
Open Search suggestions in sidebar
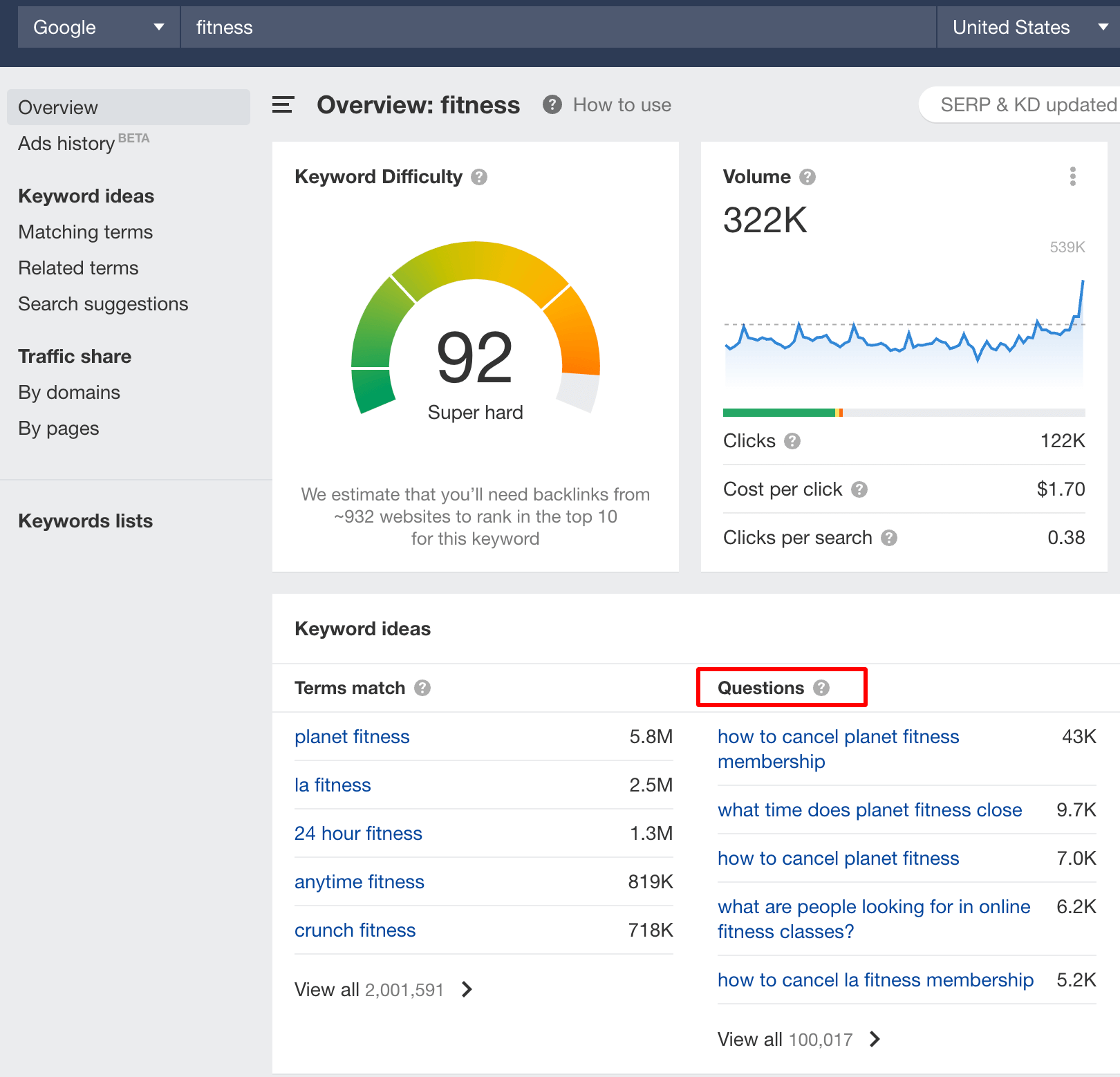tap(103, 304)
